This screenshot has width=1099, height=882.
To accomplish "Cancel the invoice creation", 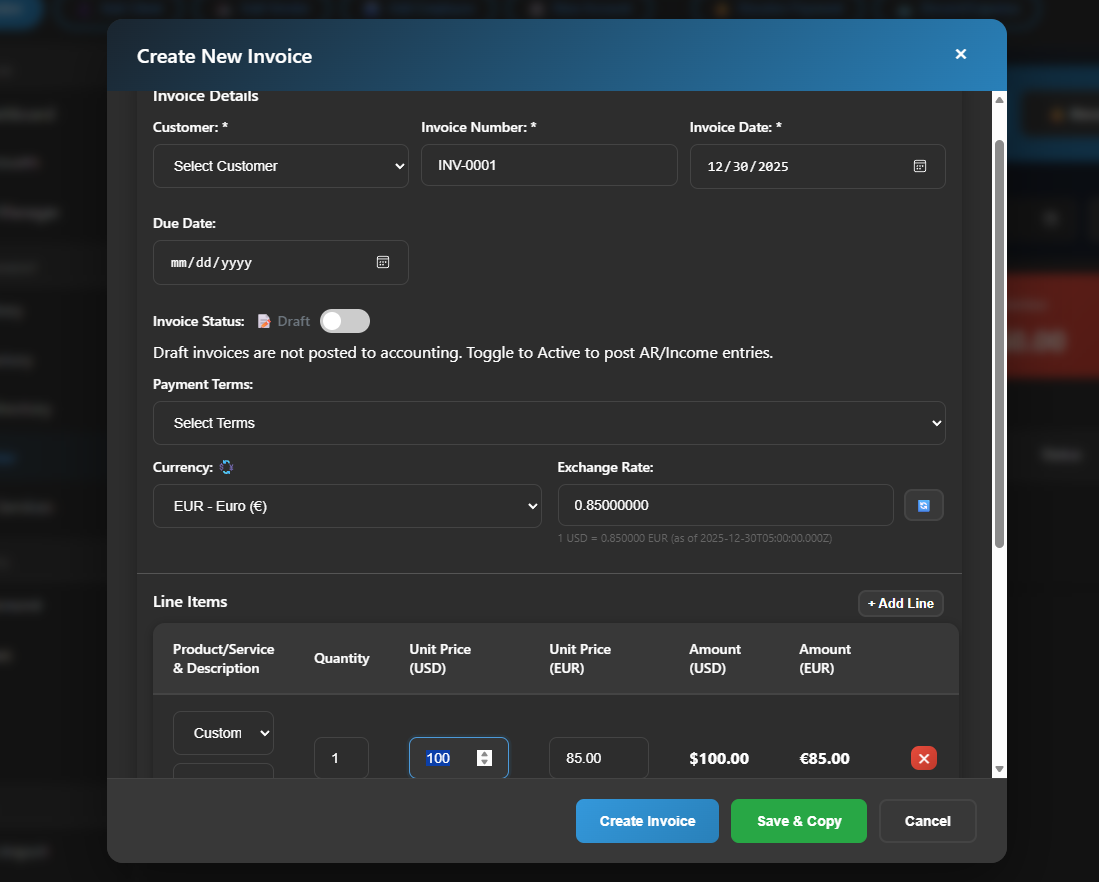I will pos(927,821).
